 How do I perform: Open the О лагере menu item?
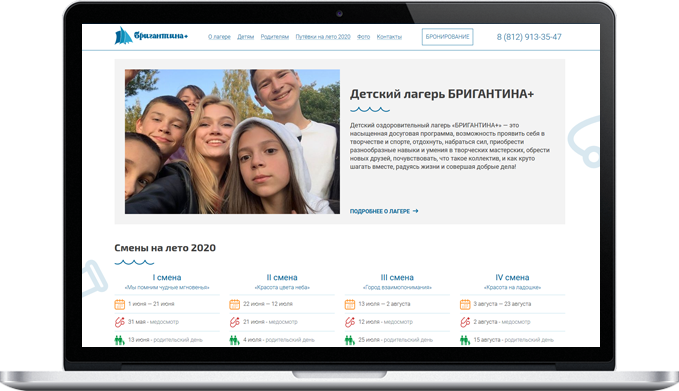point(219,37)
